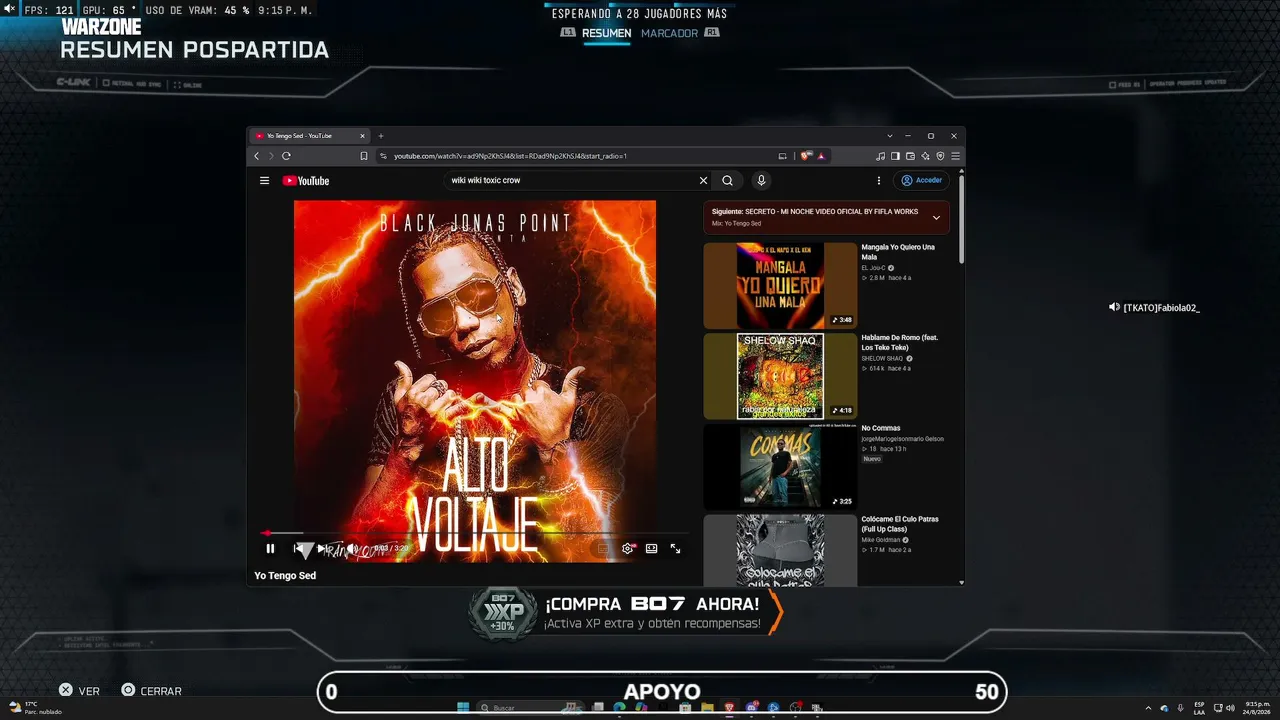Click the Acceder sign-in button
This screenshot has width=1280, height=720.
pos(922,181)
